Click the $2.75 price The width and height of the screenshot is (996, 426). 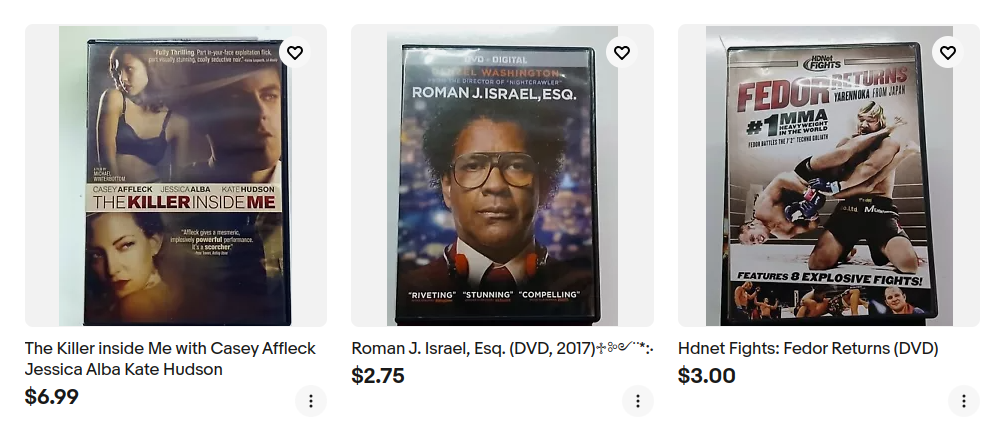tap(378, 376)
